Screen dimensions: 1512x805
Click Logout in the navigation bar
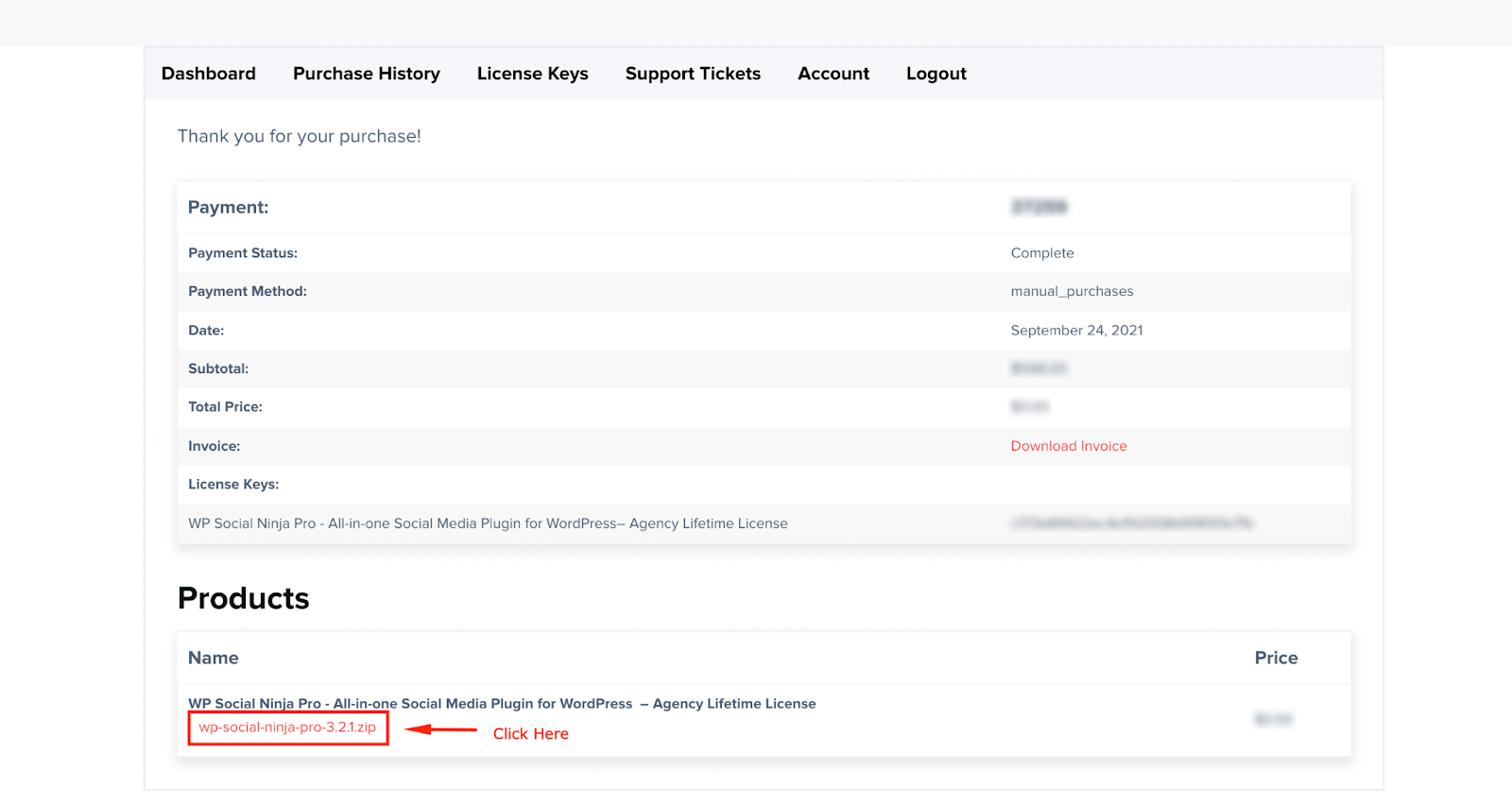pyautogui.click(x=936, y=74)
